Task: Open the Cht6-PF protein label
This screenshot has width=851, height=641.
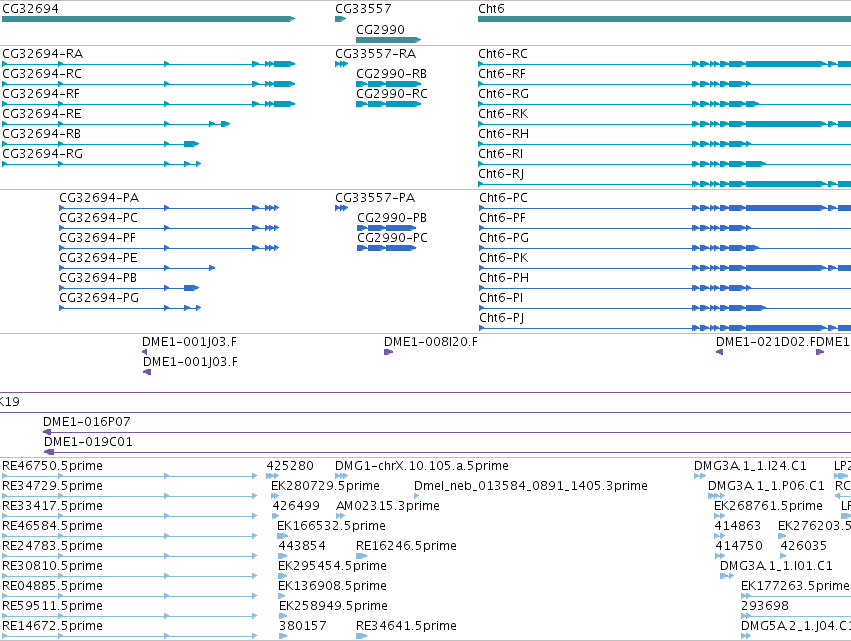Action: (503, 218)
